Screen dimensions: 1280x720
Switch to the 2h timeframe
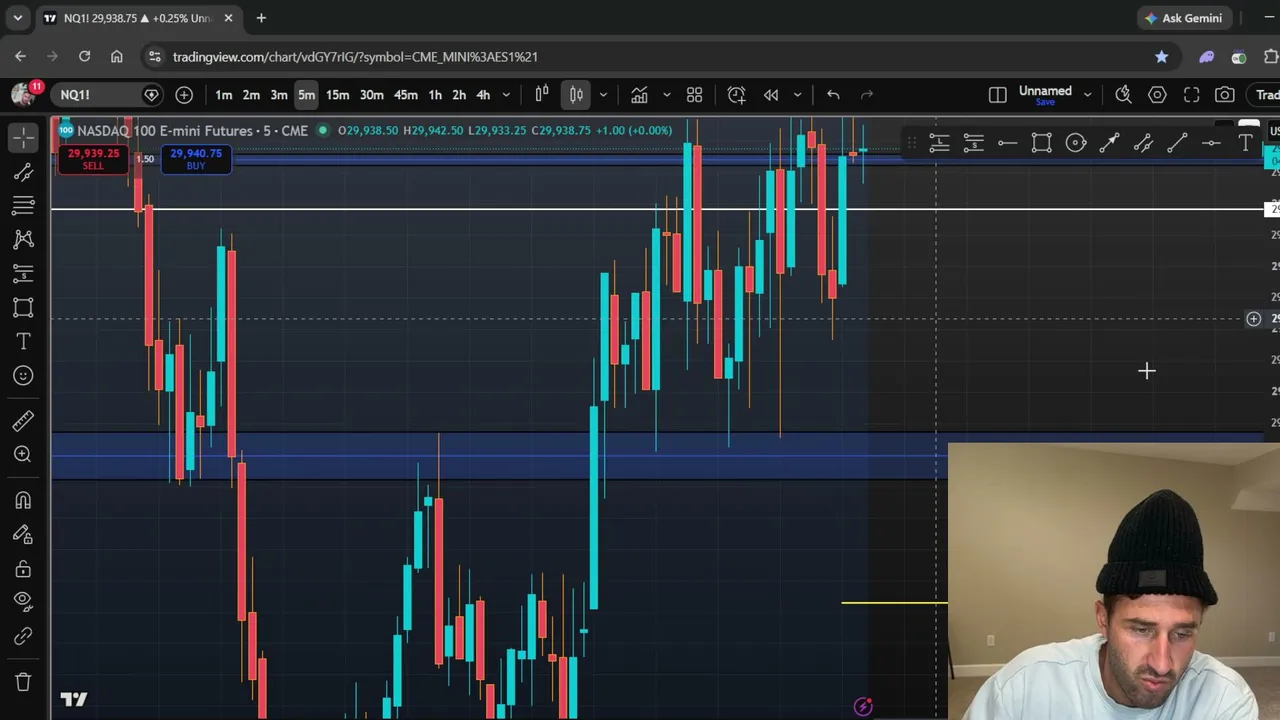pos(459,95)
